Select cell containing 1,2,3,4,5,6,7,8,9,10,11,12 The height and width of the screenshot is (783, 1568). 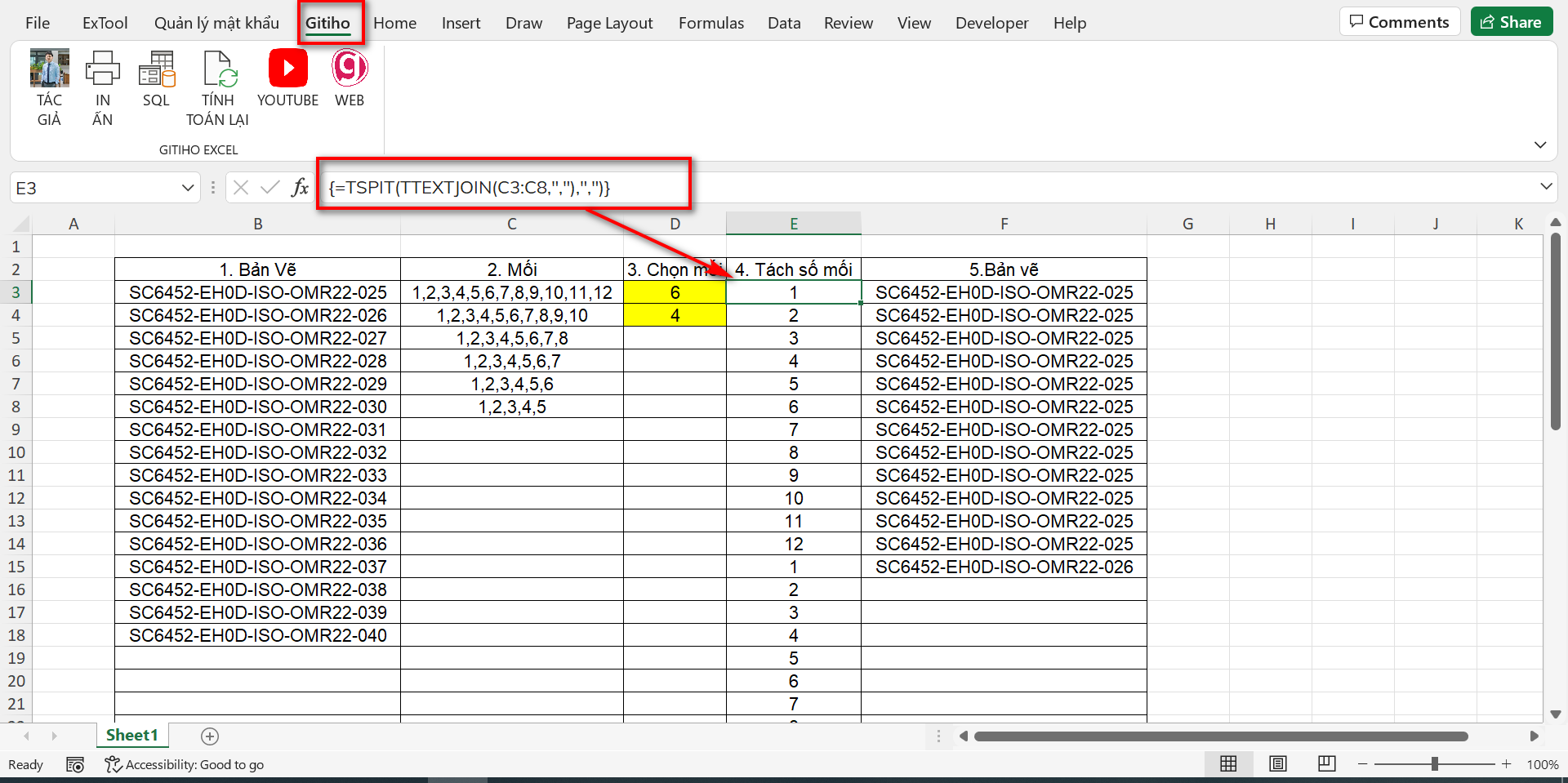tap(512, 292)
